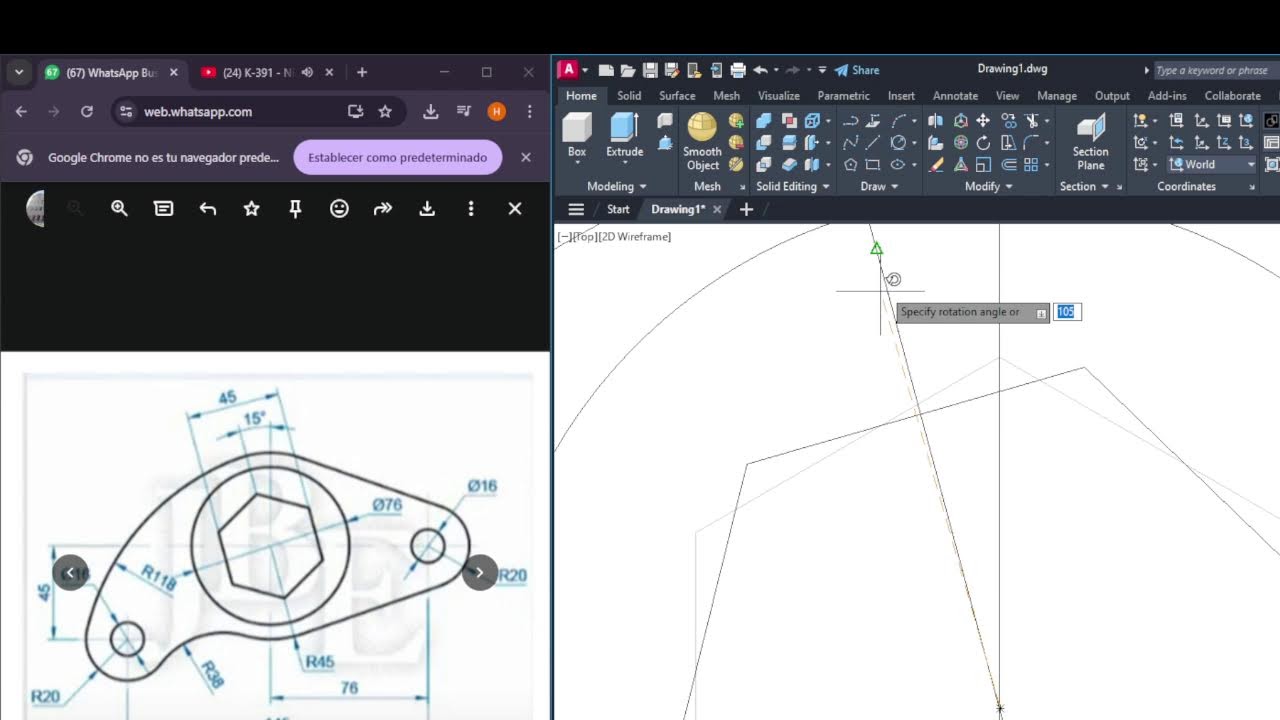This screenshot has width=1280, height=720.
Task: Click the open file folder icon
Action: [x=628, y=70]
